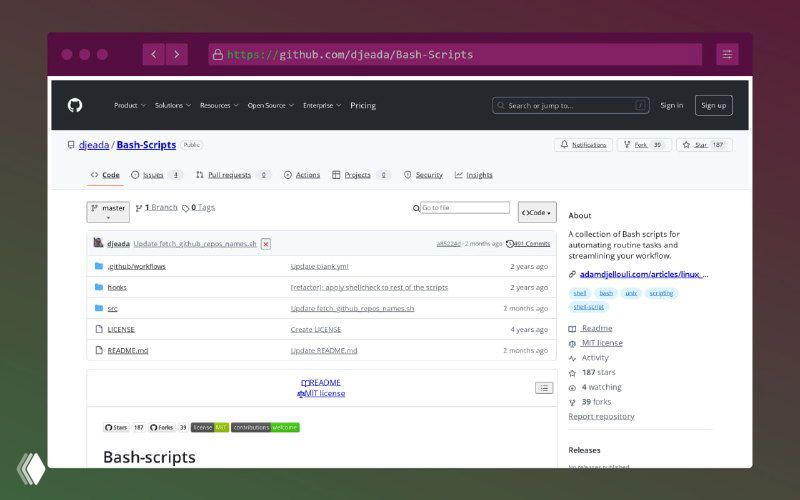Switch to the Issues tab
This screenshot has height=500, width=800.
coord(156,175)
